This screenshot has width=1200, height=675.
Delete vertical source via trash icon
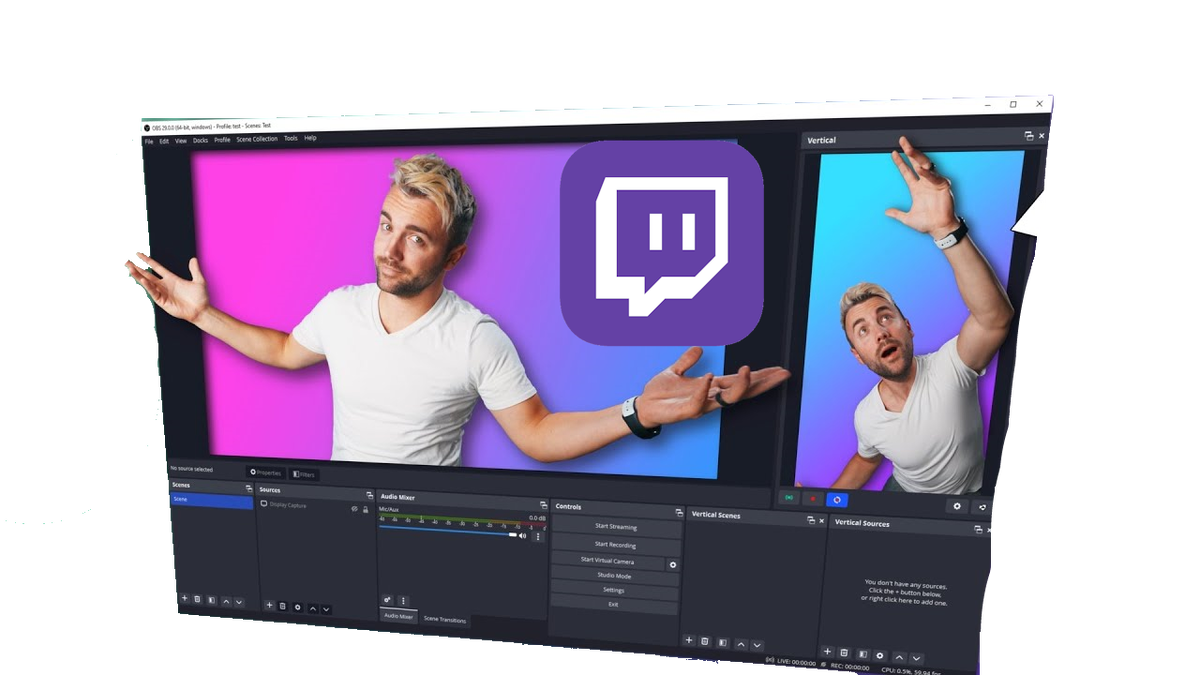pyautogui.click(x=844, y=653)
